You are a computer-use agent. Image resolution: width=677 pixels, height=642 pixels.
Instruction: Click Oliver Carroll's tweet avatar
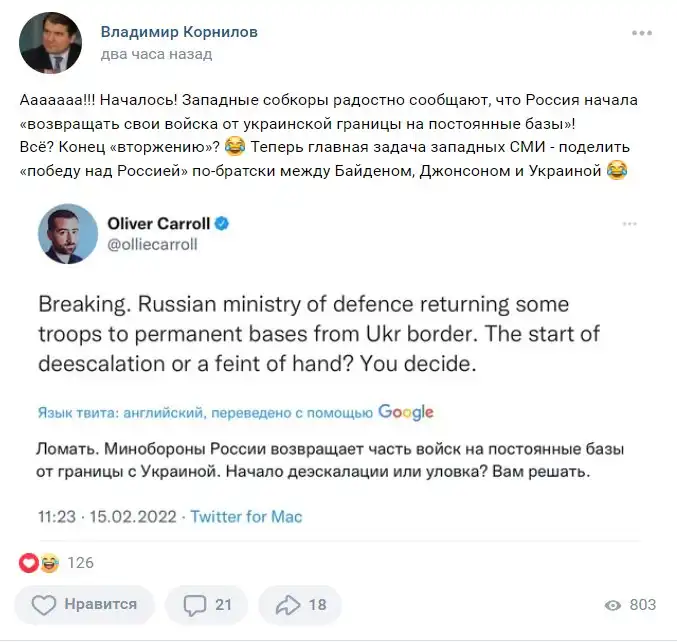[68, 234]
